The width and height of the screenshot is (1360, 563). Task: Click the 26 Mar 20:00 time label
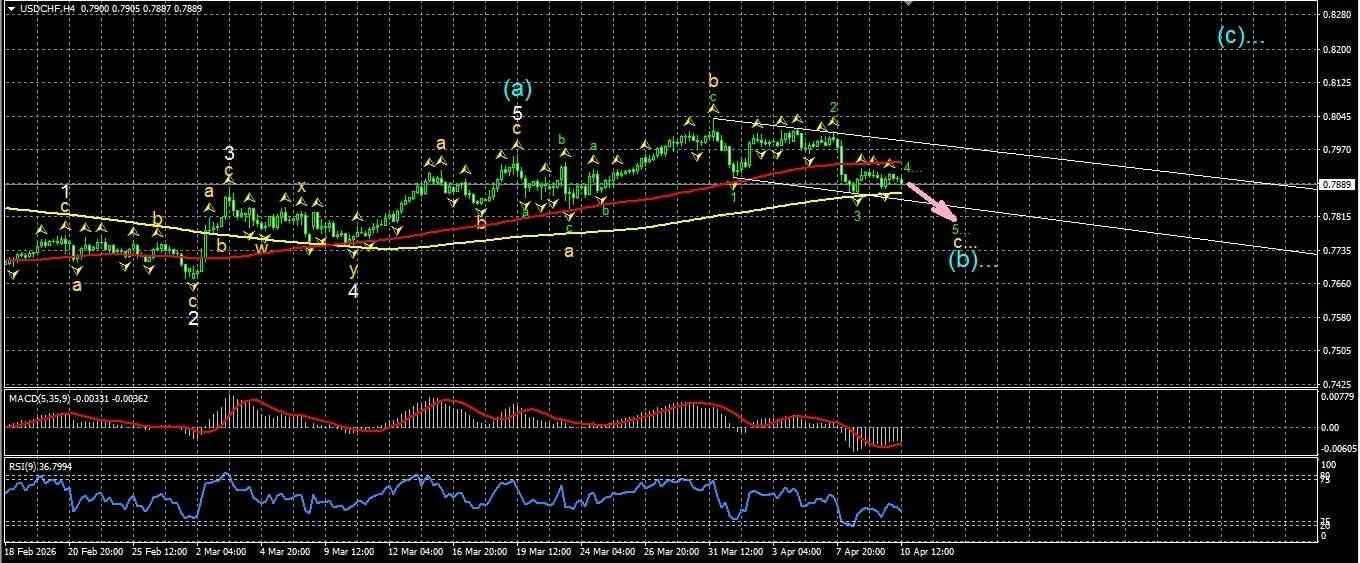coord(672,552)
